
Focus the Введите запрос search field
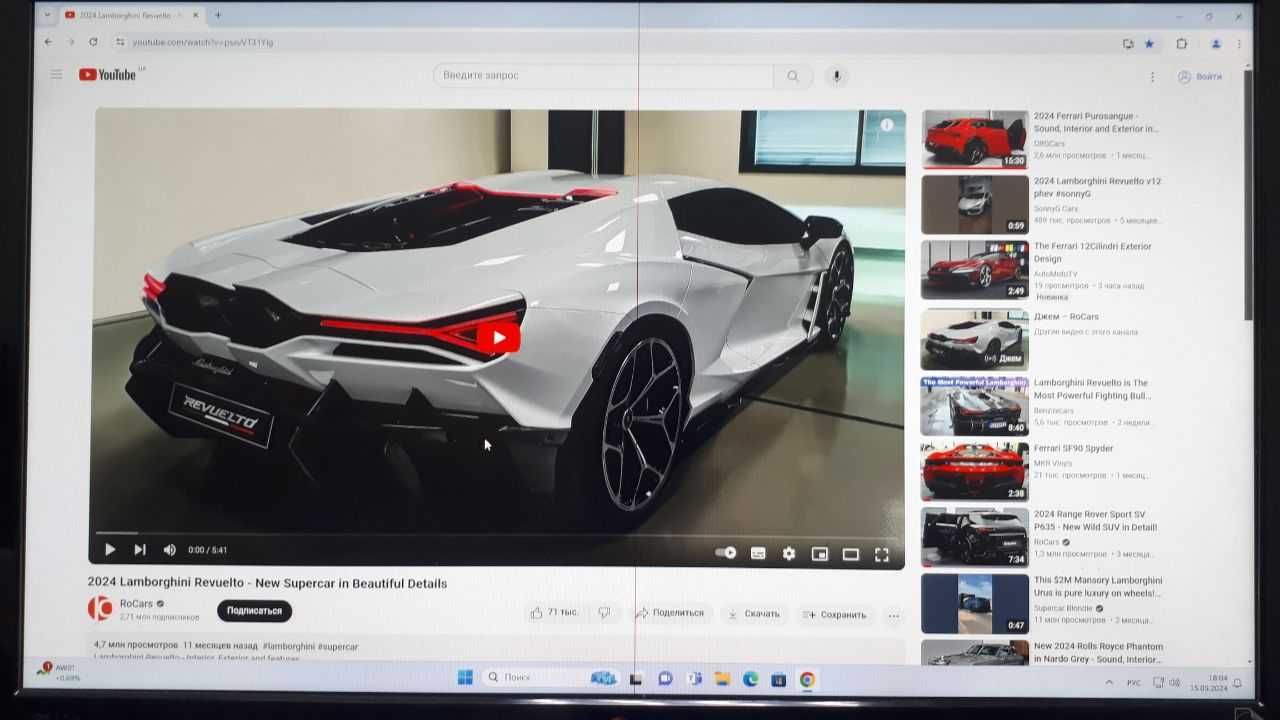[603, 75]
